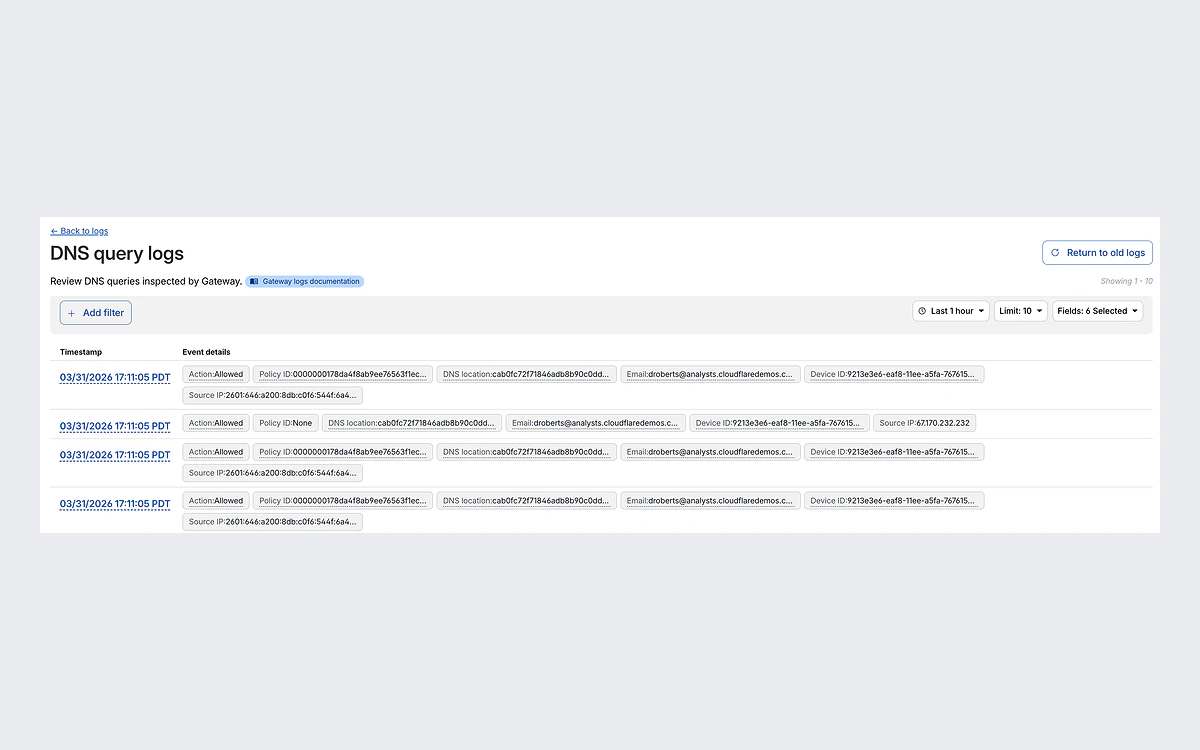Open the timestamp of the Policy ID:None row
Image resolution: width=1200 pixels, height=750 pixels.
point(115,426)
